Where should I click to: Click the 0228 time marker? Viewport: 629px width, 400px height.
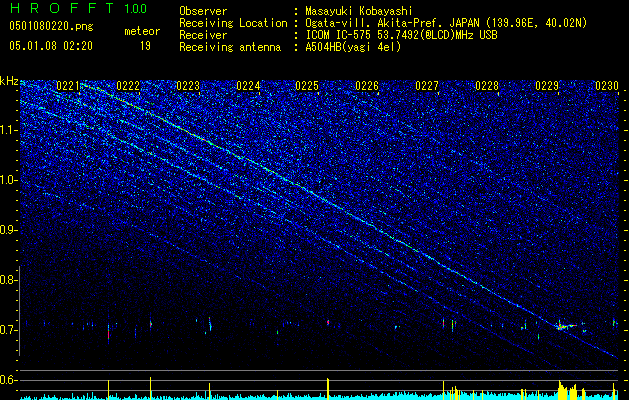(x=487, y=85)
